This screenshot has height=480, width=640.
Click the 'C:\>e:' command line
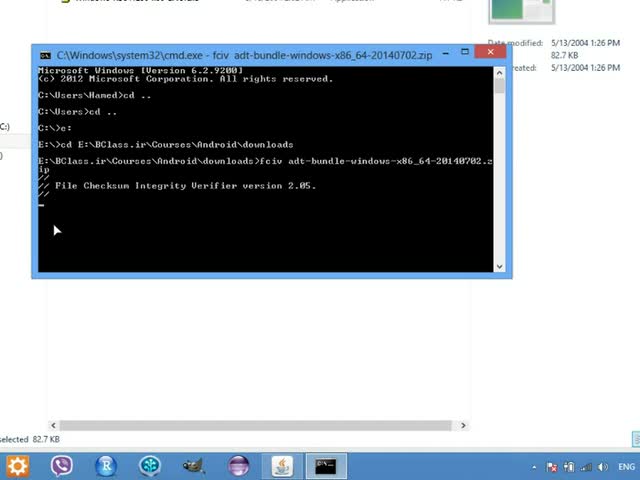click(55, 128)
